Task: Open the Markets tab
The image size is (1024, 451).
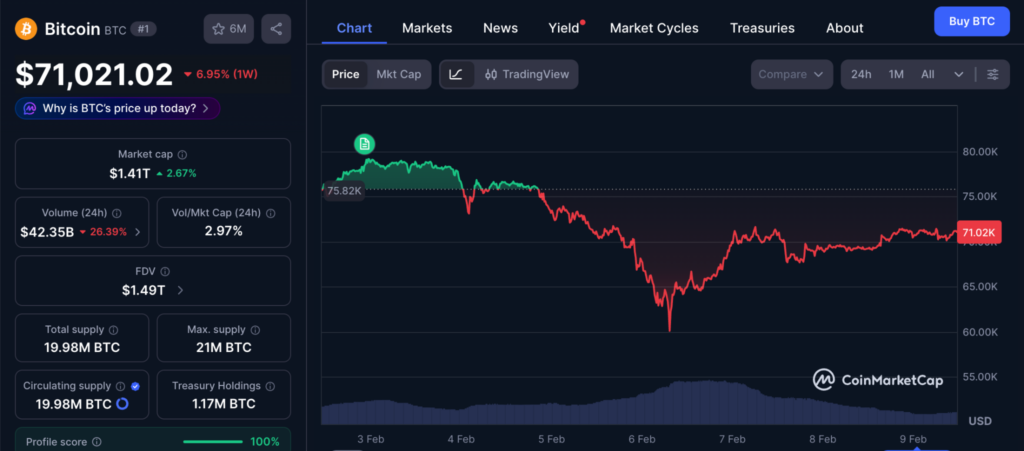Action: tap(427, 28)
